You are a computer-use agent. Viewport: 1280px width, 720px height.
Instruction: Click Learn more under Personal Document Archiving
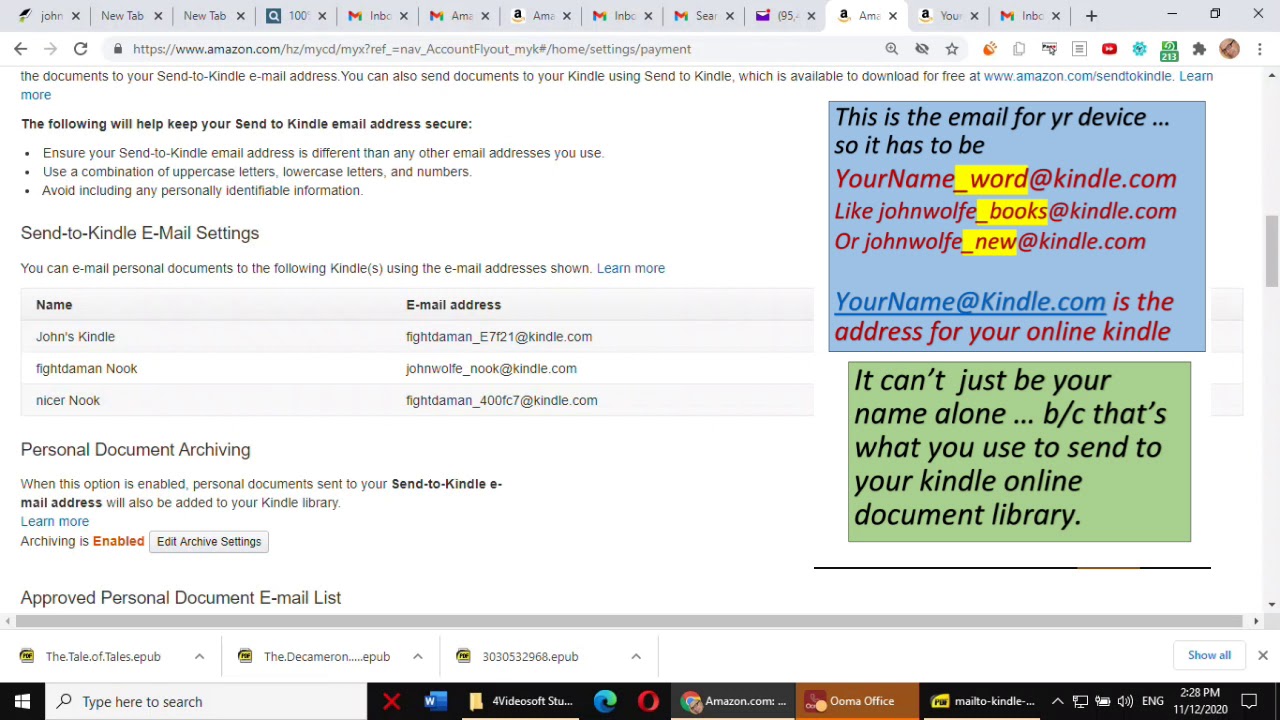pos(55,521)
